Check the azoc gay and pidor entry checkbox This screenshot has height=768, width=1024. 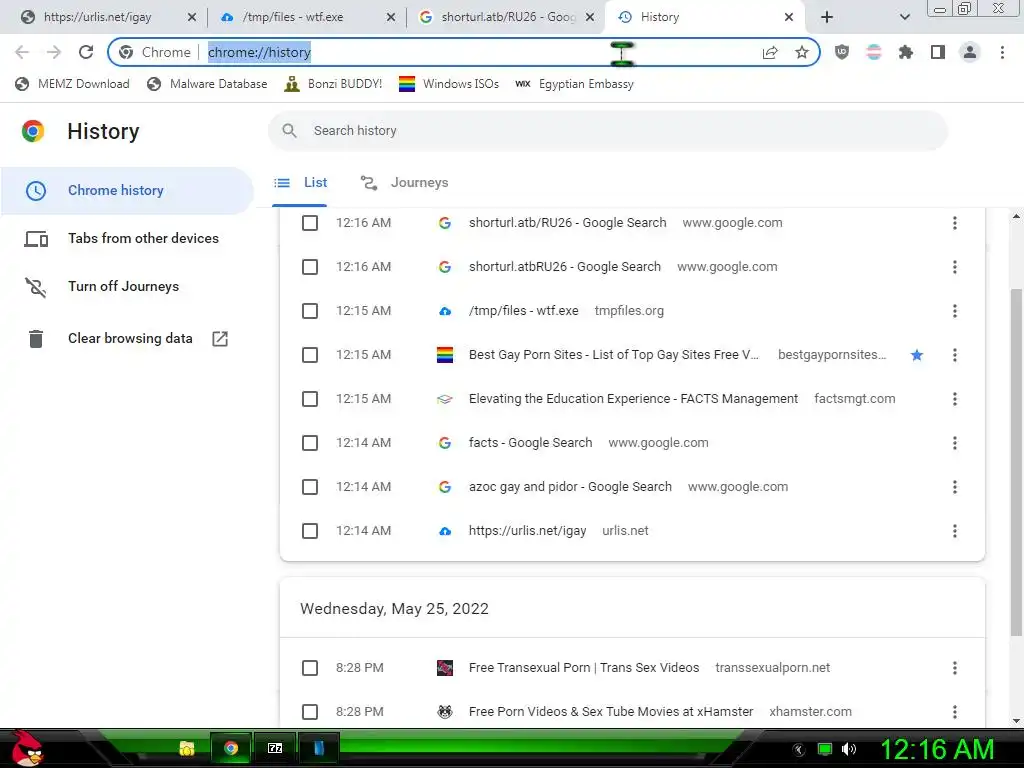click(x=310, y=487)
